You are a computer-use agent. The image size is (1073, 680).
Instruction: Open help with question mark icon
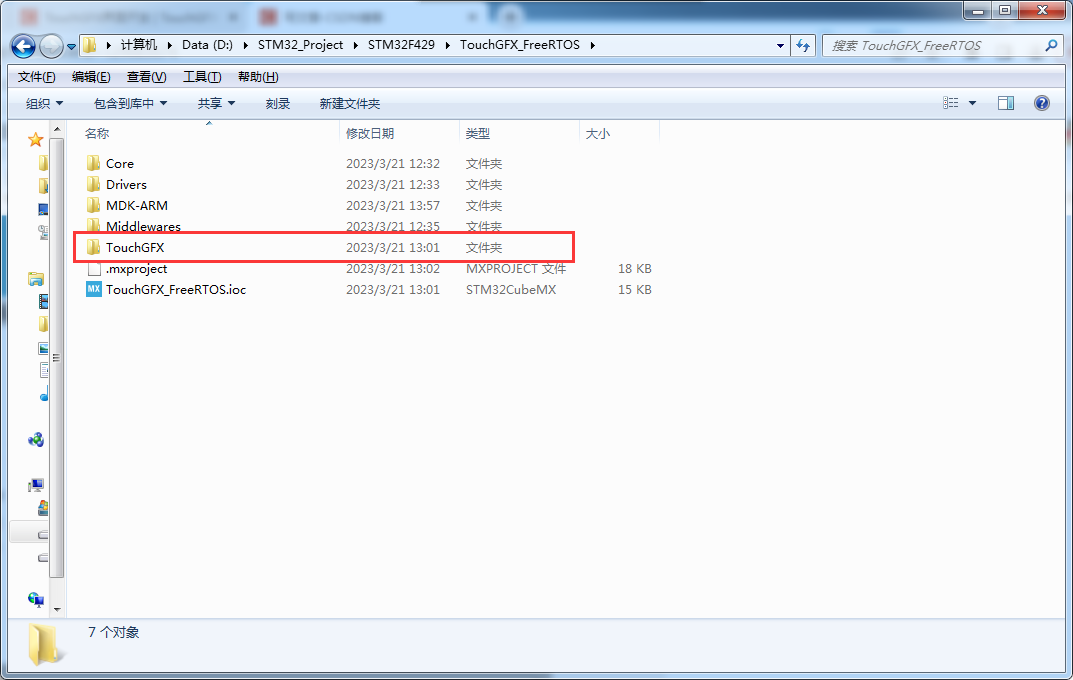[1042, 103]
